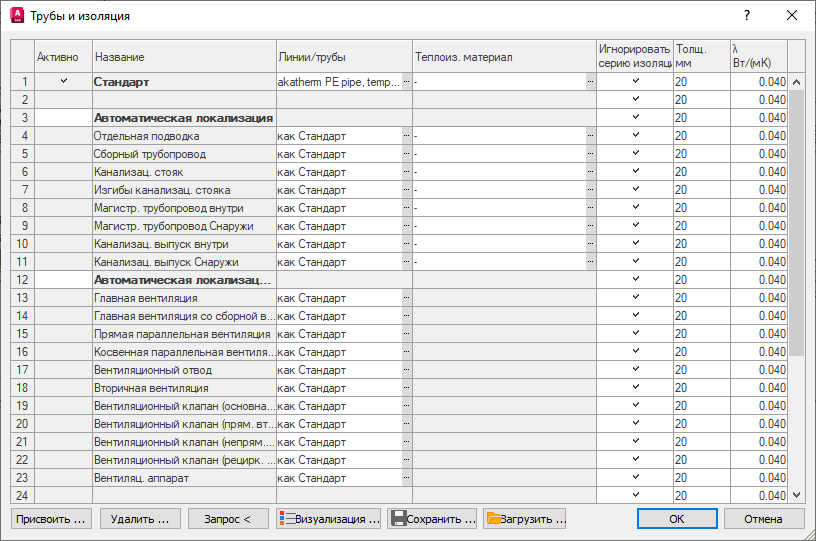Click the Присвоить button
The image size is (816, 541).
[x=51, y=519]
